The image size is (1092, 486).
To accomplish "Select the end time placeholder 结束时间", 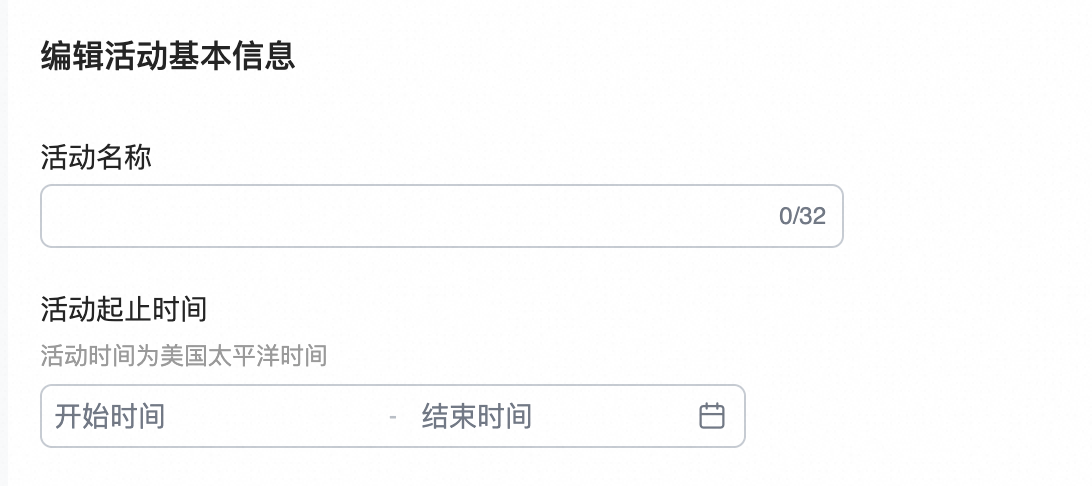I will click(x=477, y=416).
